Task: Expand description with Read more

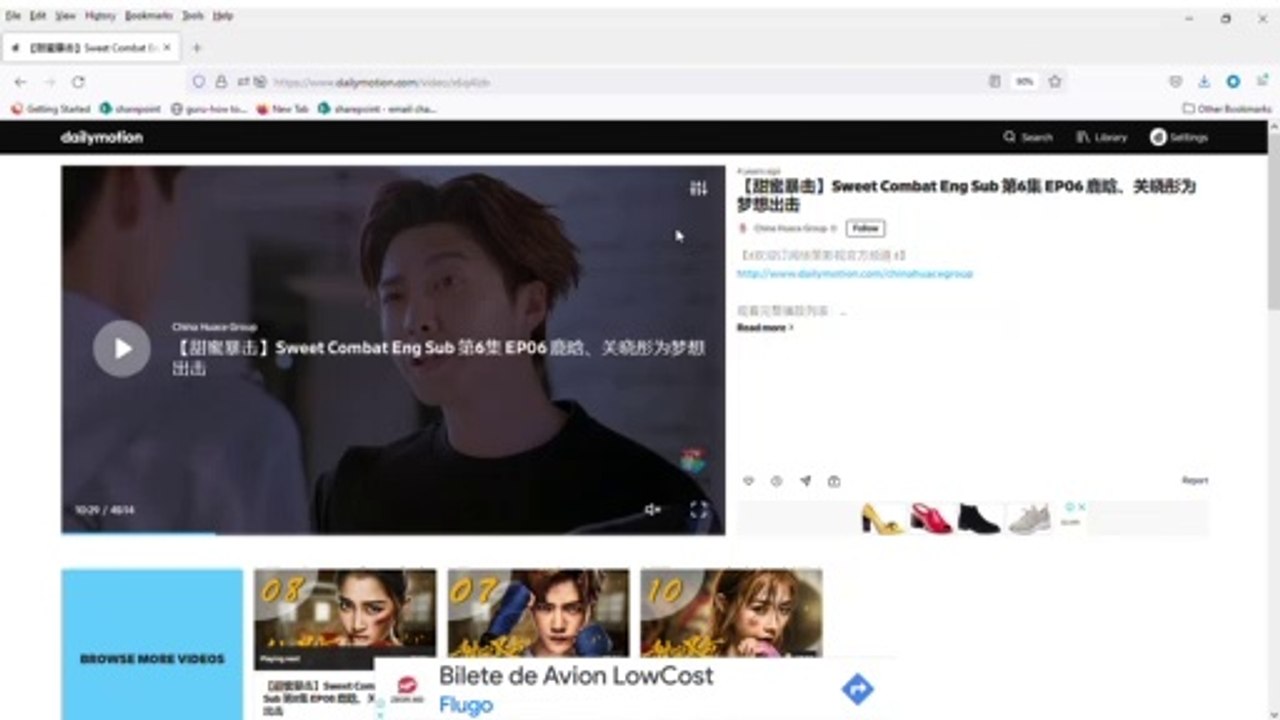Action: [x=765, y=327]
